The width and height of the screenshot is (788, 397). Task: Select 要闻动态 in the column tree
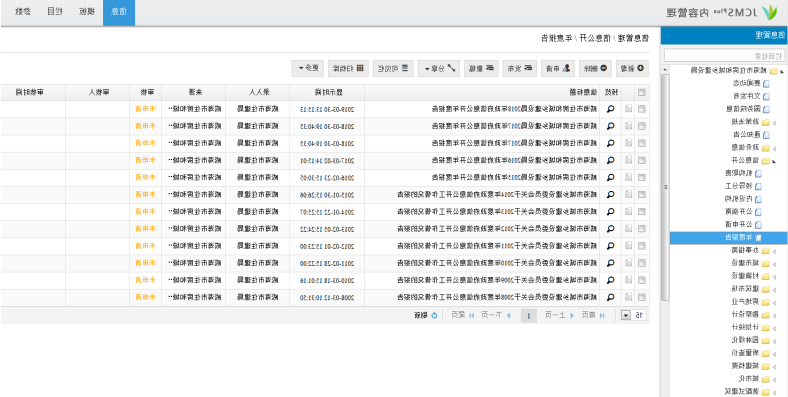747,83
